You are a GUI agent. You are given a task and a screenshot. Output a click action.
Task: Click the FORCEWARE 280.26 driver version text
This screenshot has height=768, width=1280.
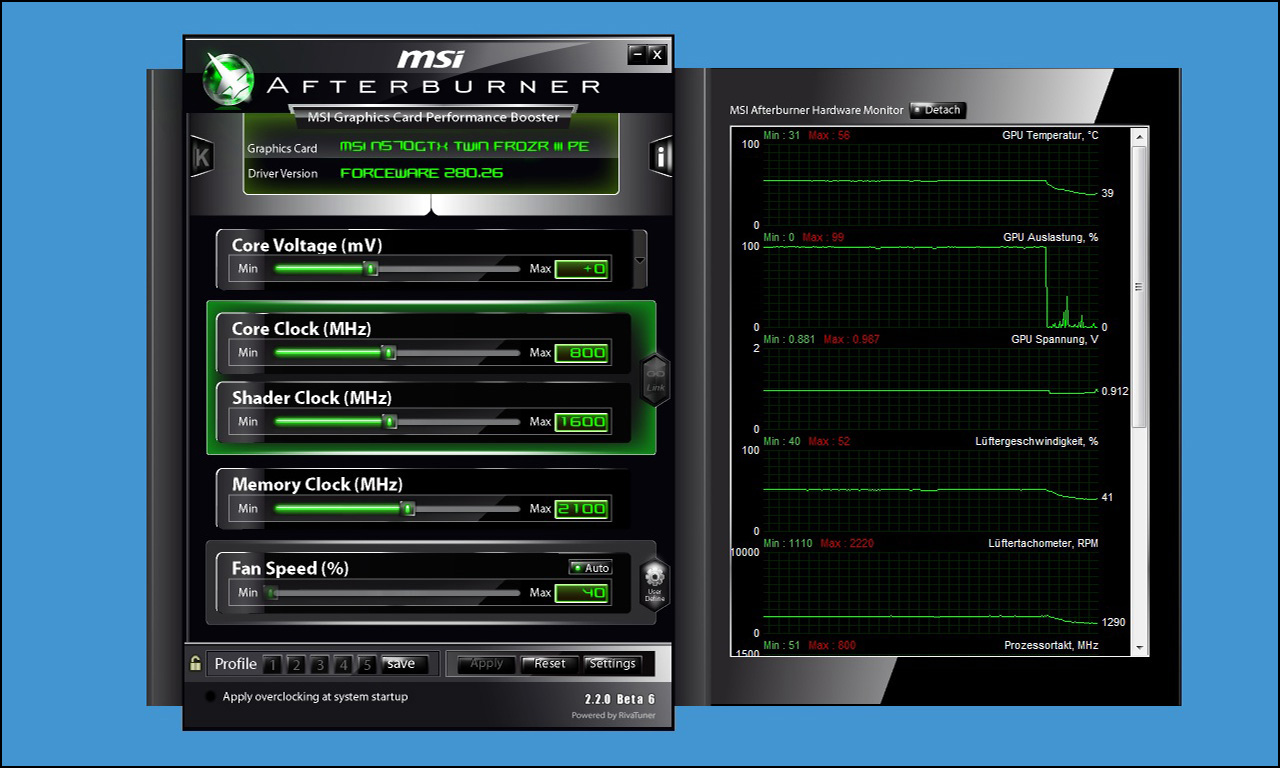[422, 173]
